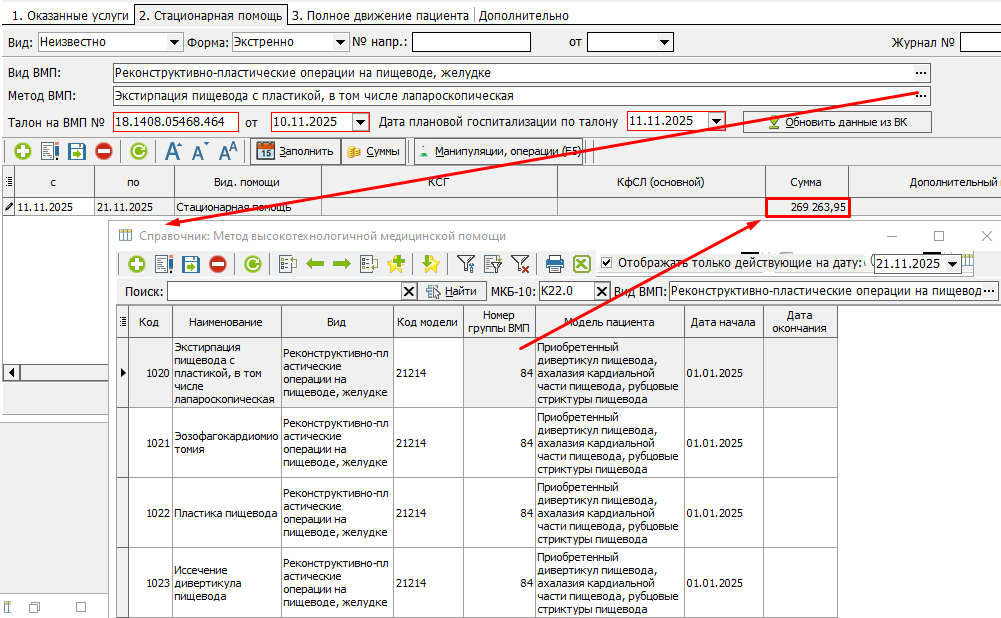Click the clear filter icon with red X
1001x618 pixels.
point(520,264)
